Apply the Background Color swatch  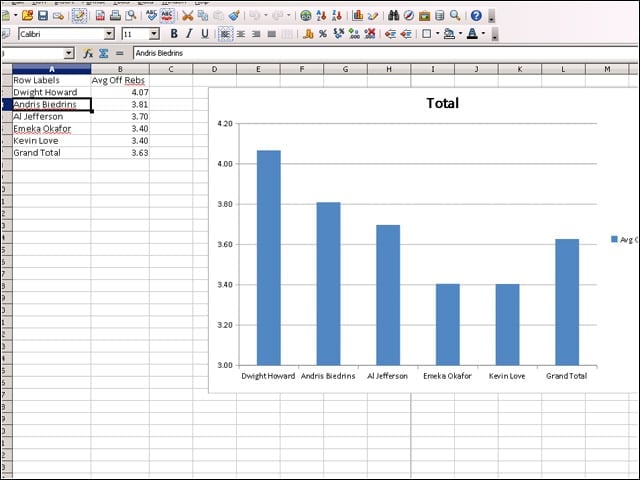click(x=449, y=34)
